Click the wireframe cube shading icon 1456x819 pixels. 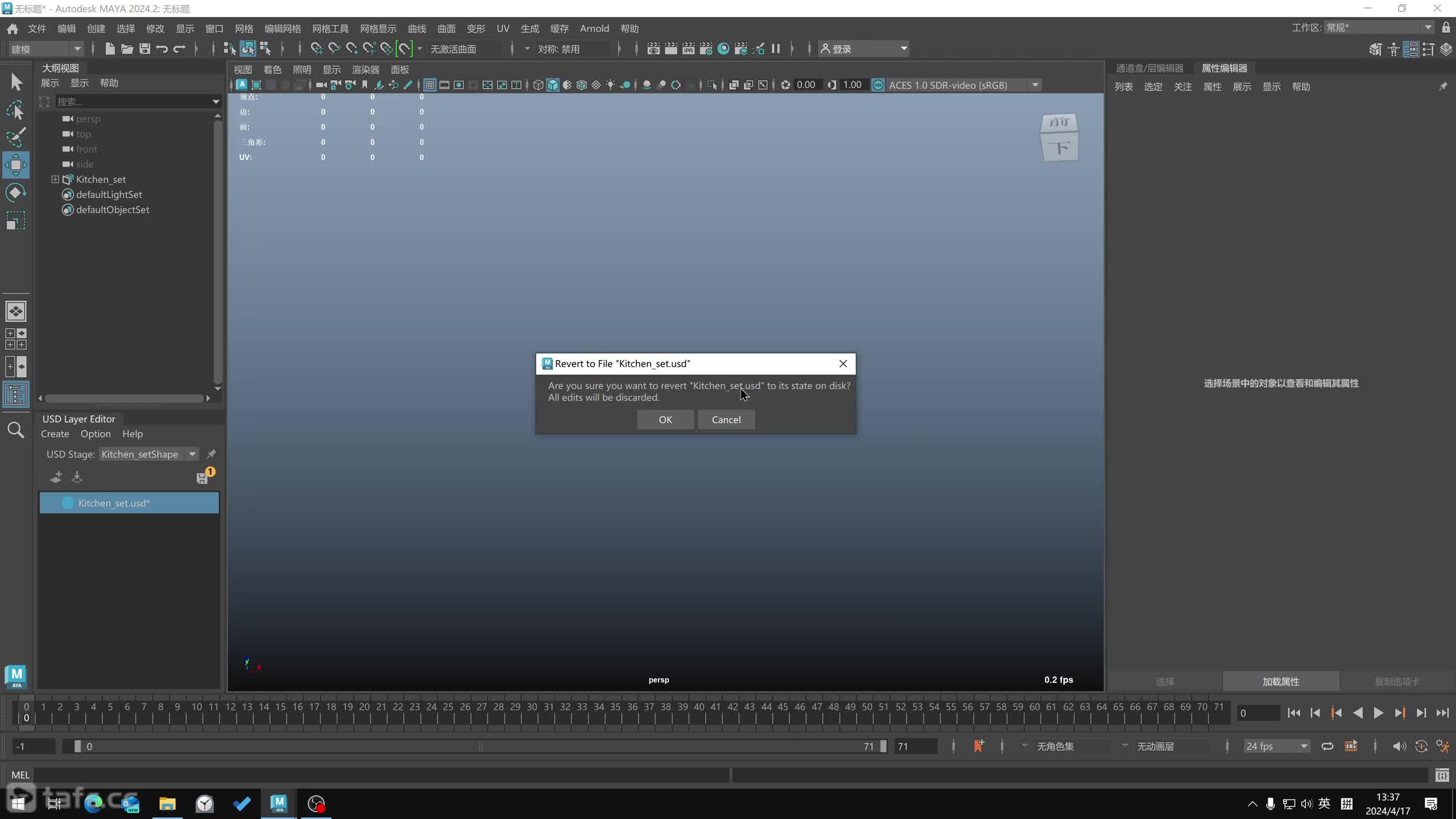pyautogui.click(x=538, y=85)
